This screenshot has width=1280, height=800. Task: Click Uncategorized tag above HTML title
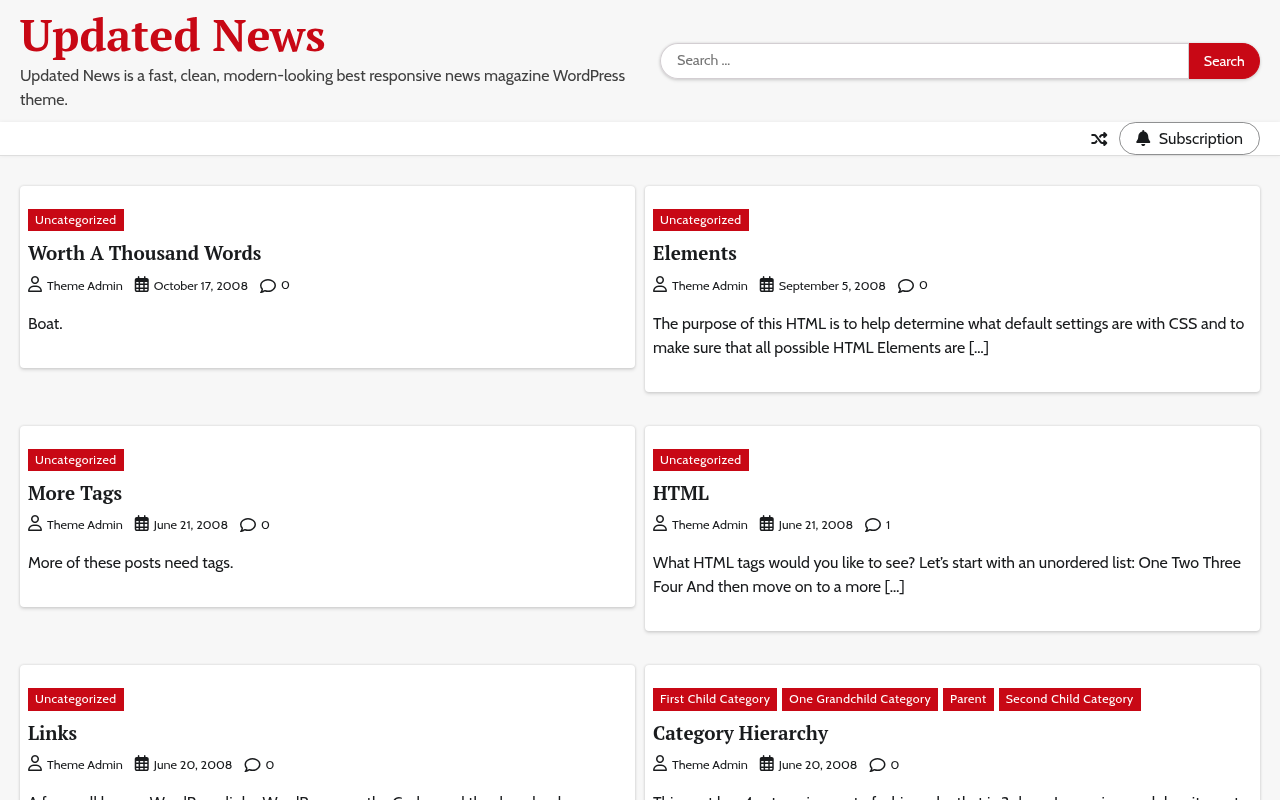[701, 460]
